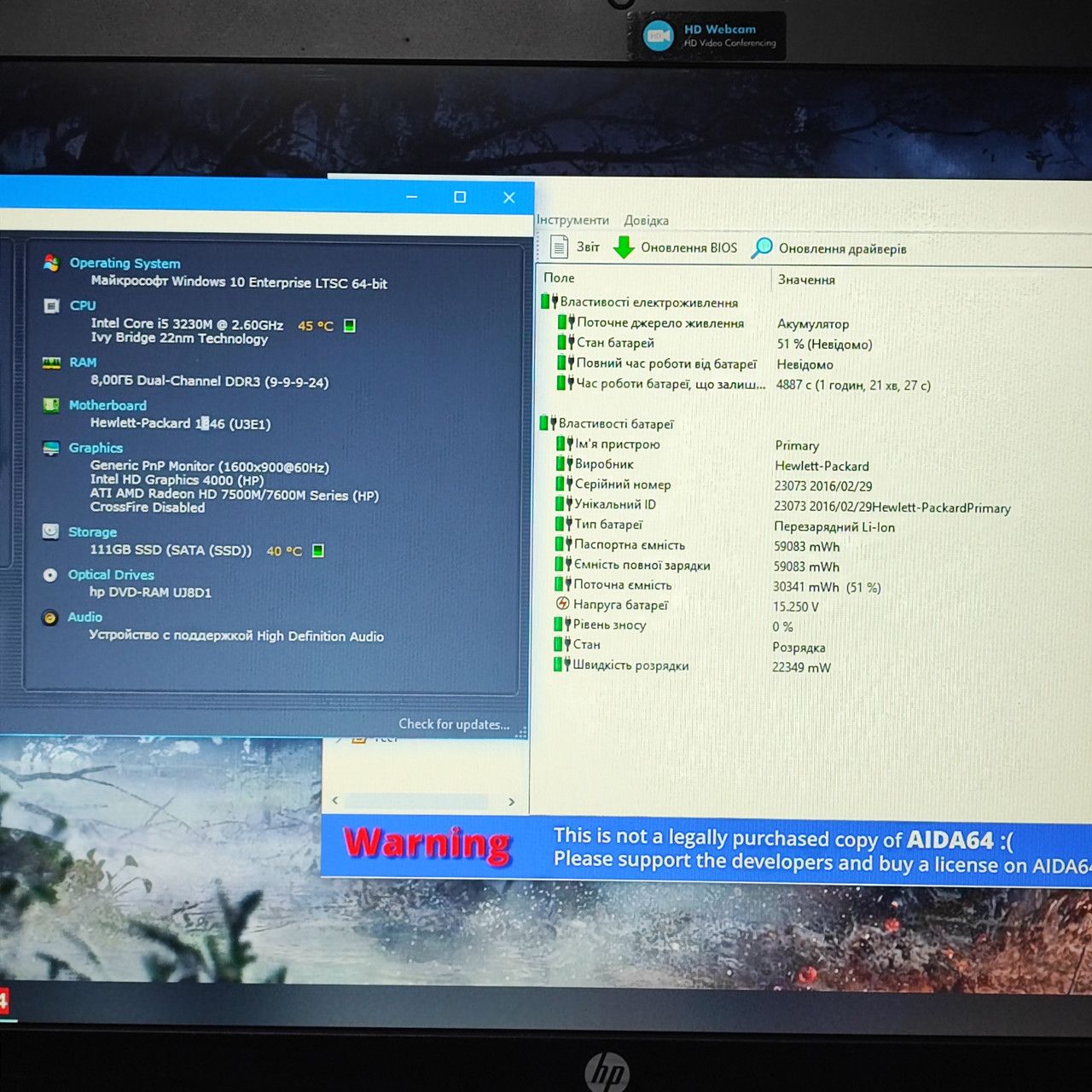Select the Серійний номер row
Viewport: 1092px width, 1092px height.
pyautogui.click(x=613, y=484)
